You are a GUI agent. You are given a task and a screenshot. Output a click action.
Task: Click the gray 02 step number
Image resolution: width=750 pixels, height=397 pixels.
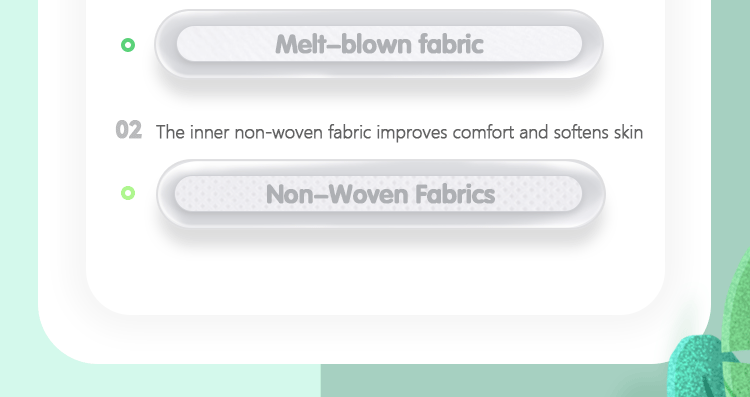129,130
